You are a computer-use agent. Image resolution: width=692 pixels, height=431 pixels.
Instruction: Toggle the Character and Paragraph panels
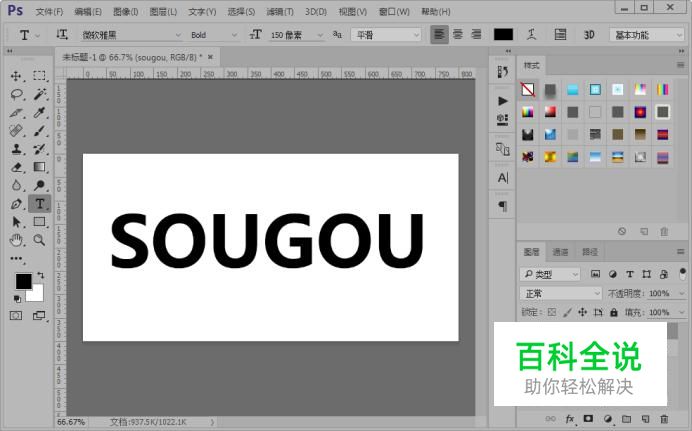[560, 34]
